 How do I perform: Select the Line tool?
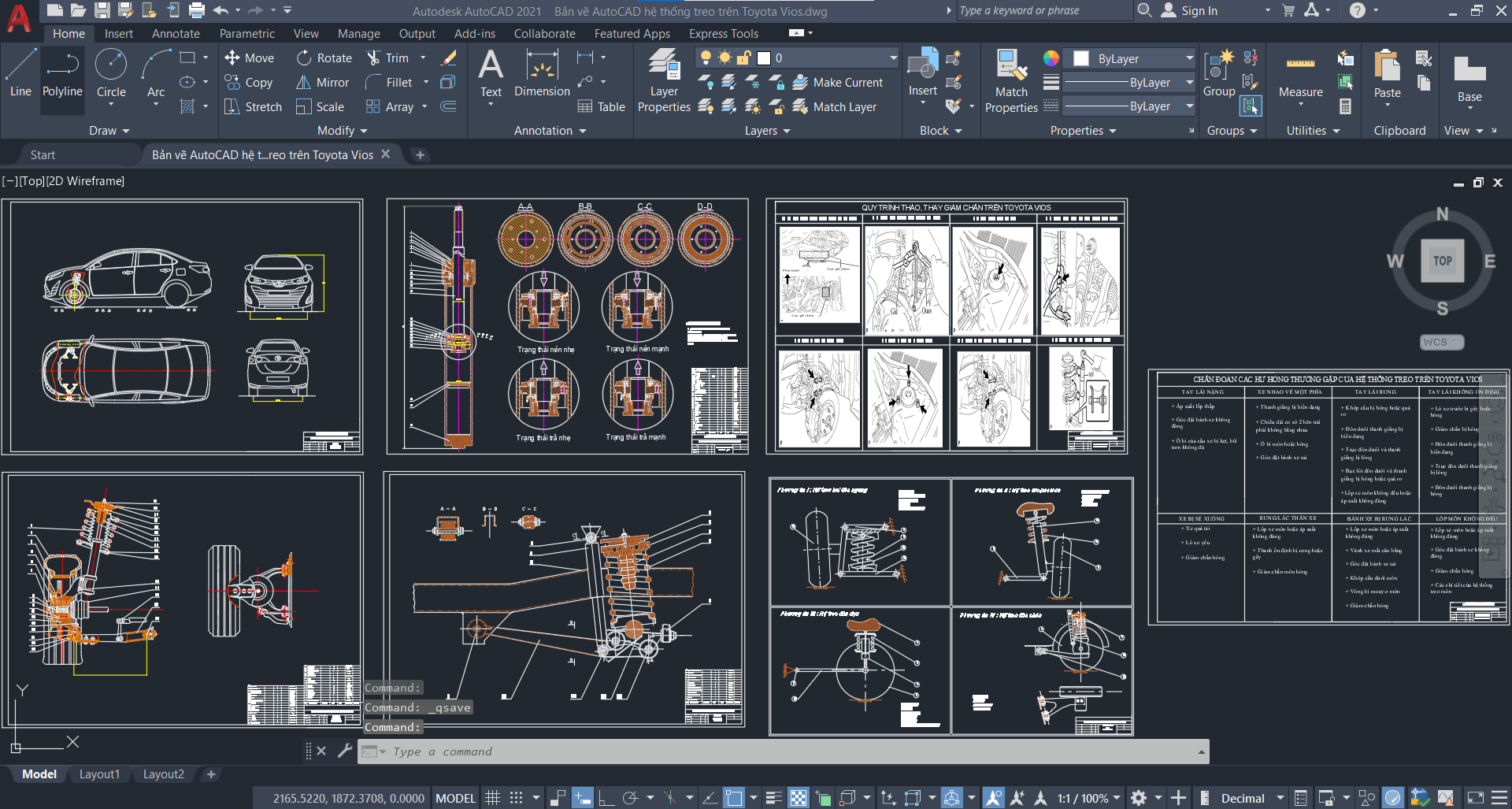pyautogui.click(x=20, y=73)
